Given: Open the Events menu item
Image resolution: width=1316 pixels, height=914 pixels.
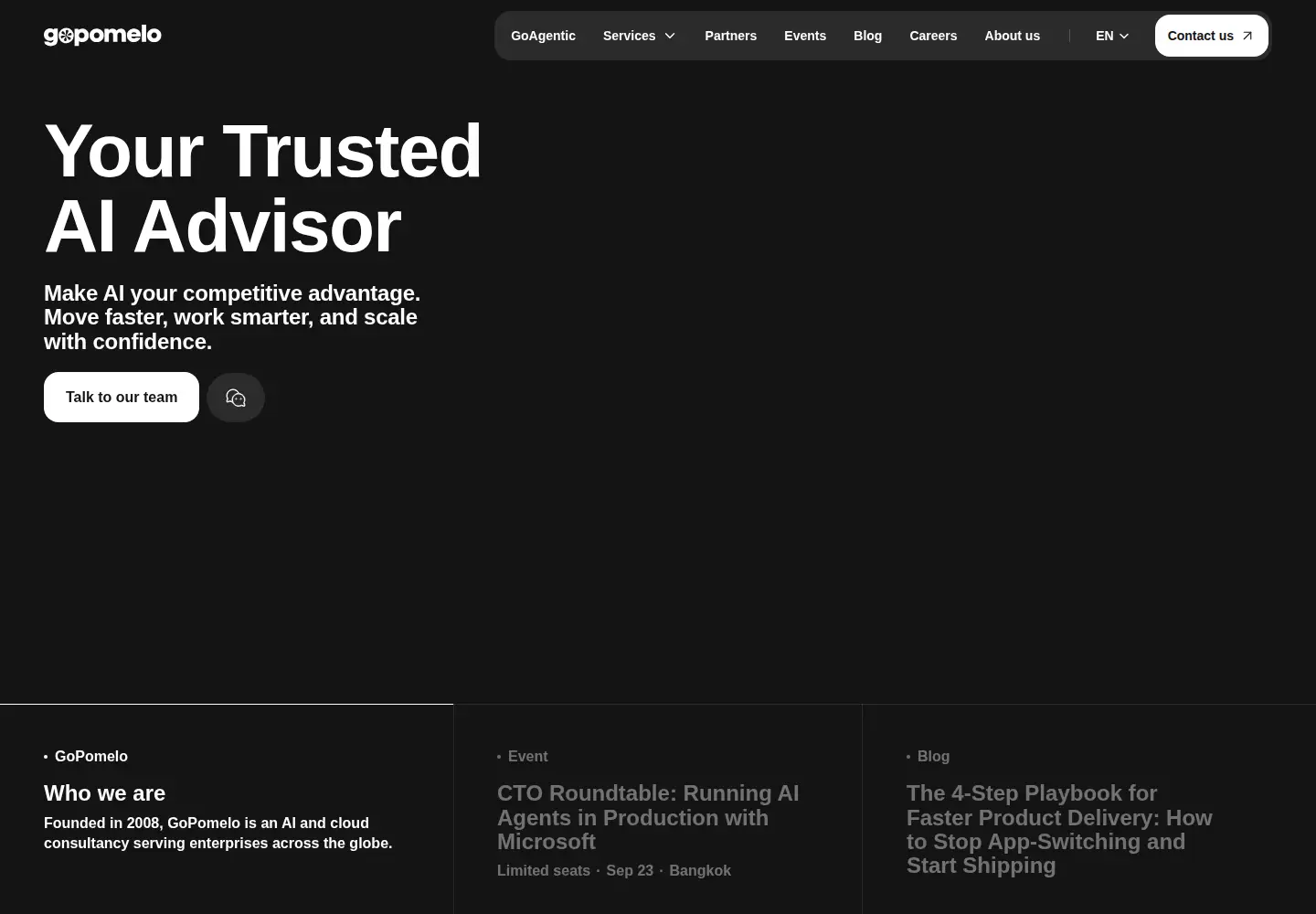Looking at the screenshot, I should coord(805,36).
